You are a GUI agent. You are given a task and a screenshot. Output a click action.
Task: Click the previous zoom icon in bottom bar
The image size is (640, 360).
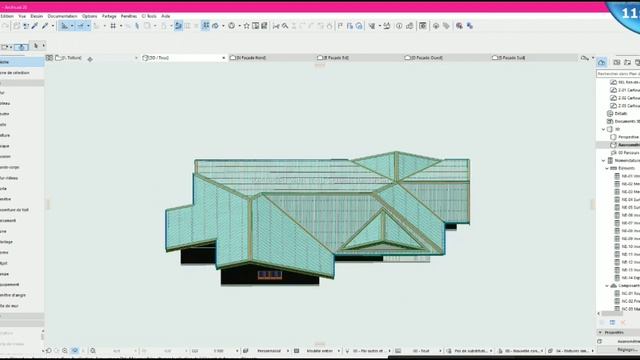(49, 351)
